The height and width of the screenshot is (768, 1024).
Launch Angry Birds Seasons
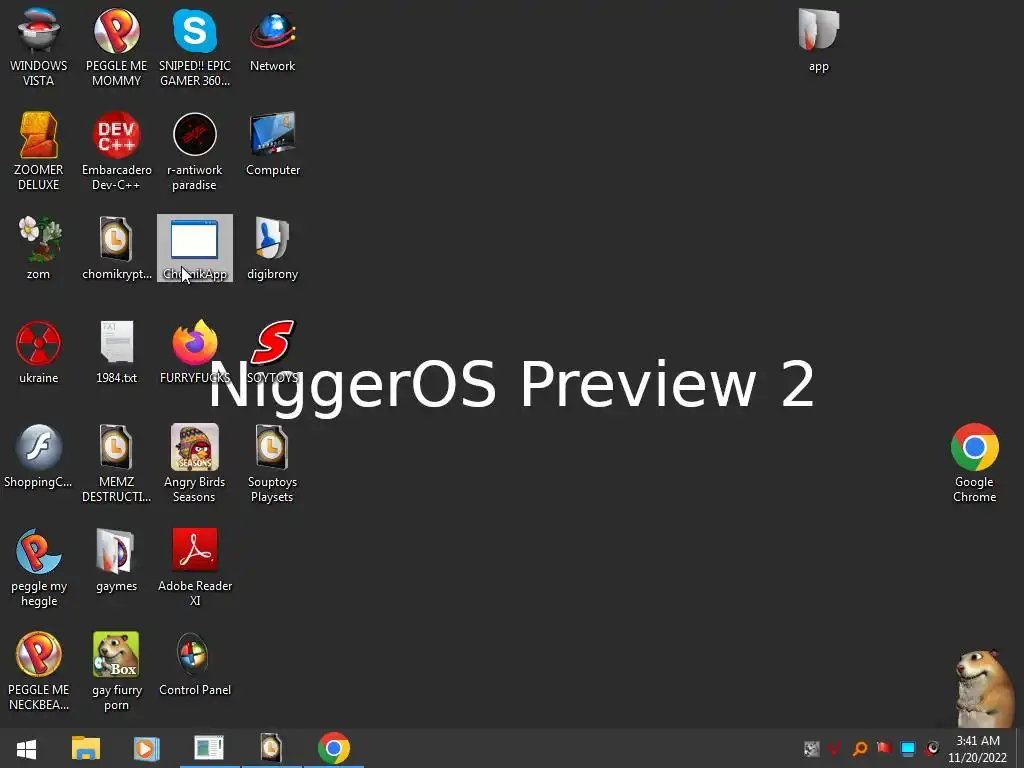point(195,463)
